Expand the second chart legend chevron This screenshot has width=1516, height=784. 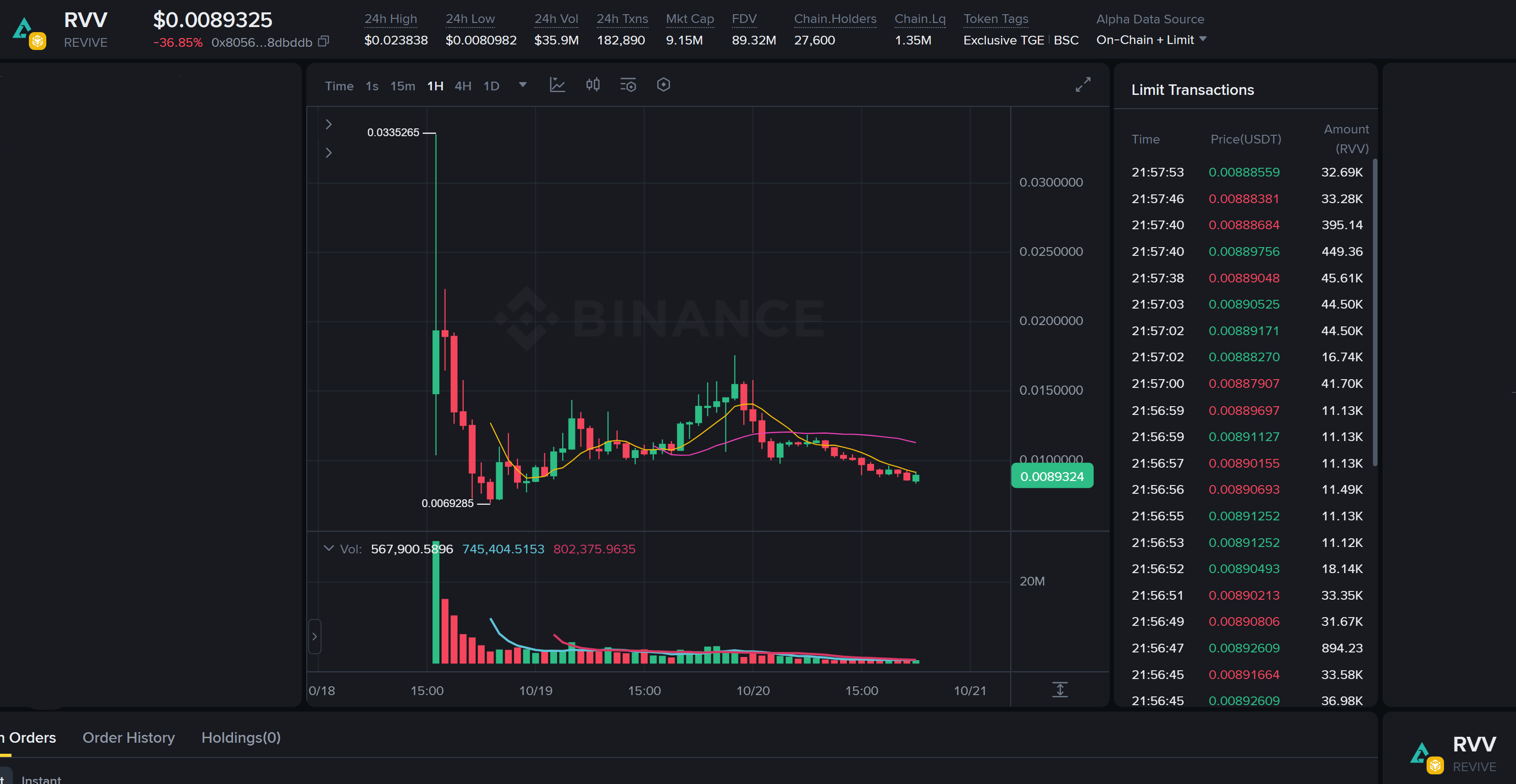click(x=328, y=152)
